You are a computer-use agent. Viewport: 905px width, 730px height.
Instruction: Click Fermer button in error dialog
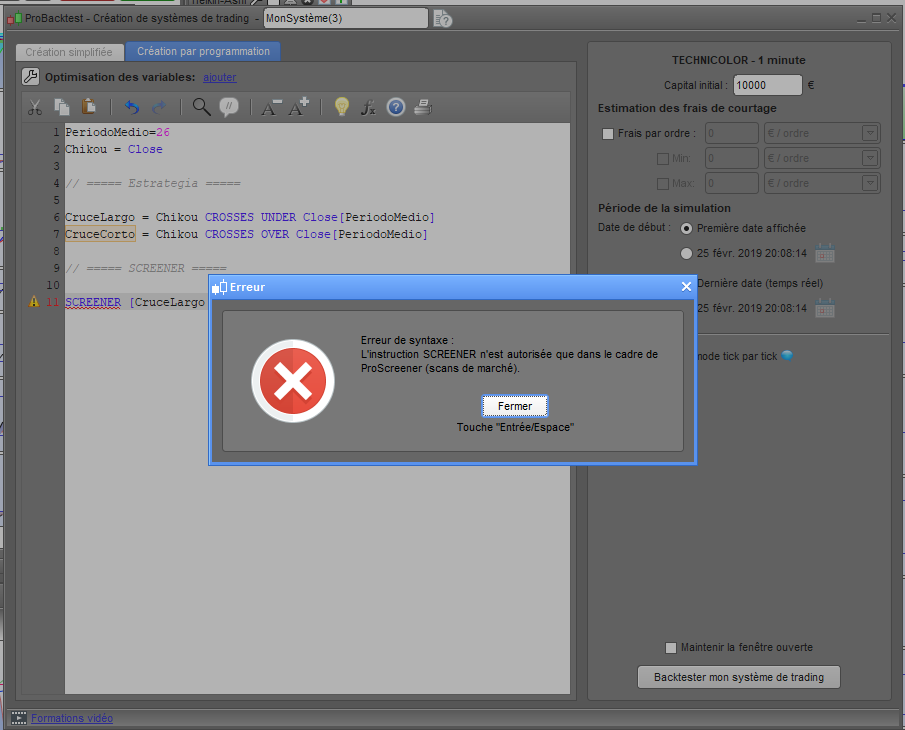click(515, 406)
